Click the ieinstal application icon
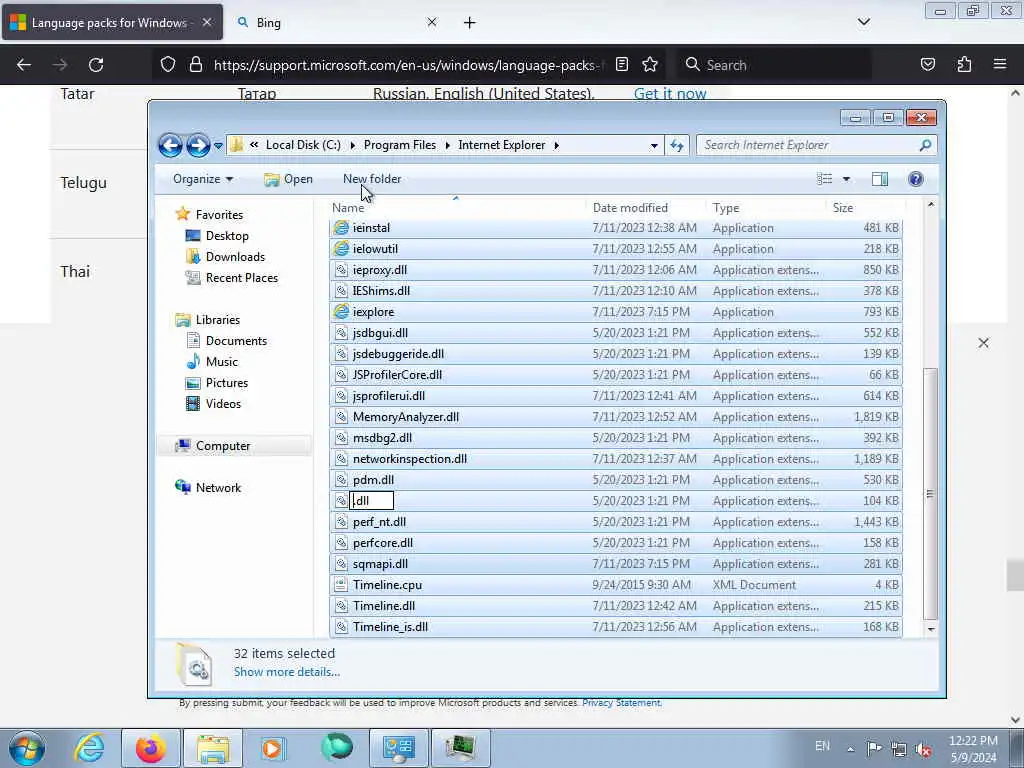Image resolution: width=1024 pixels, height=768 pixels. tap(341, 228)
